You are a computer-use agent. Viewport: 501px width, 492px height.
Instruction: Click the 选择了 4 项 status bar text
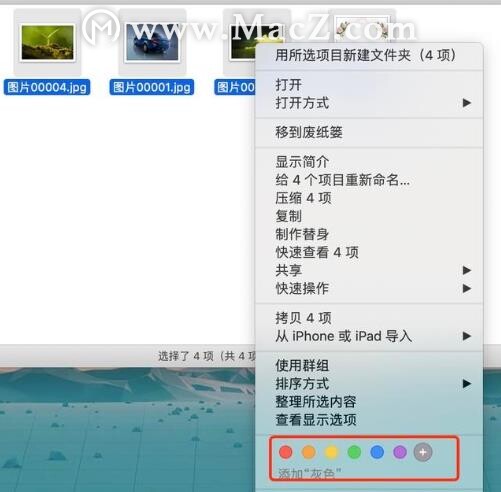point(207,356)
